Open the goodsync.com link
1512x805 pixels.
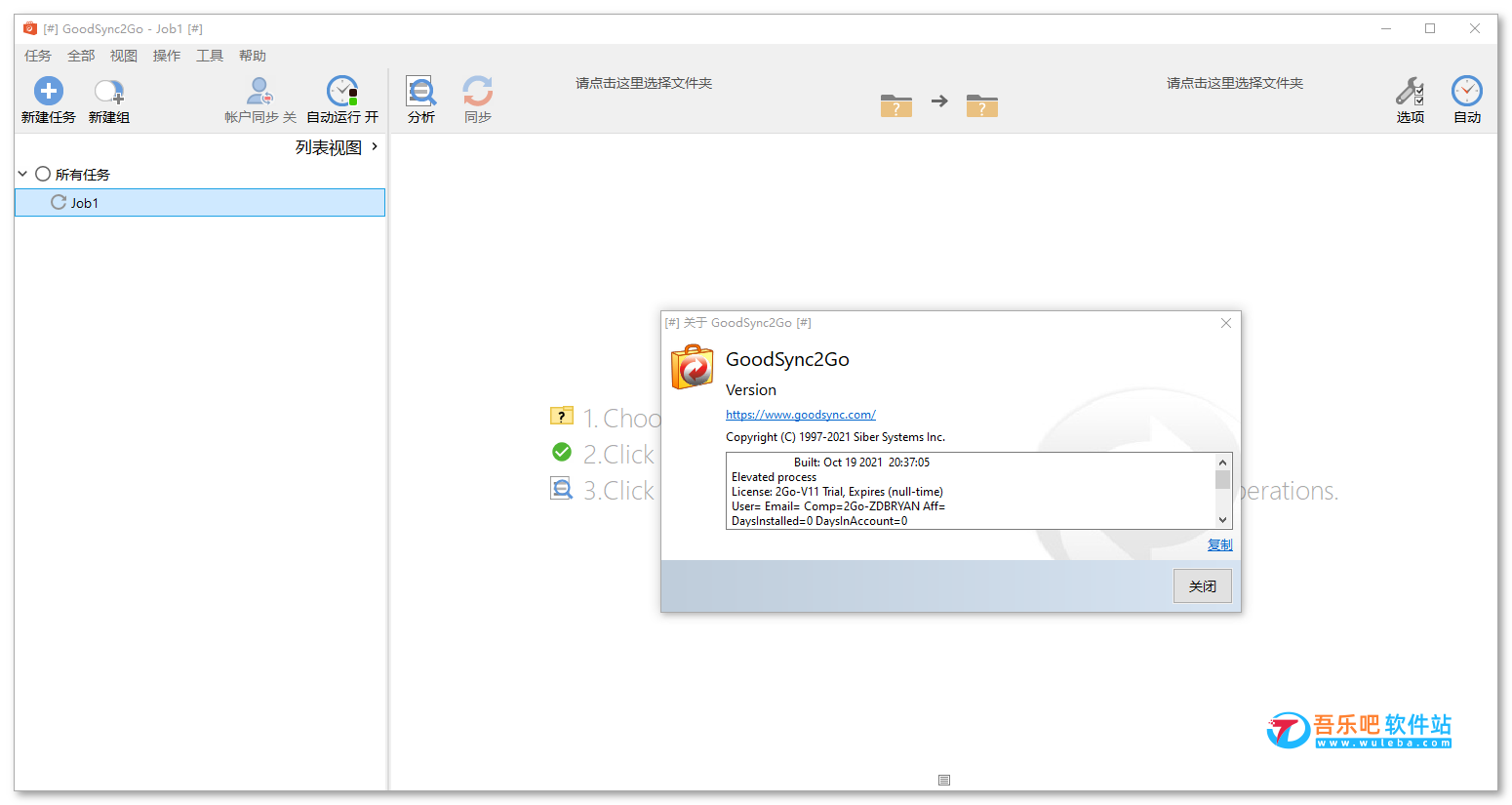(x=801, y=415)
